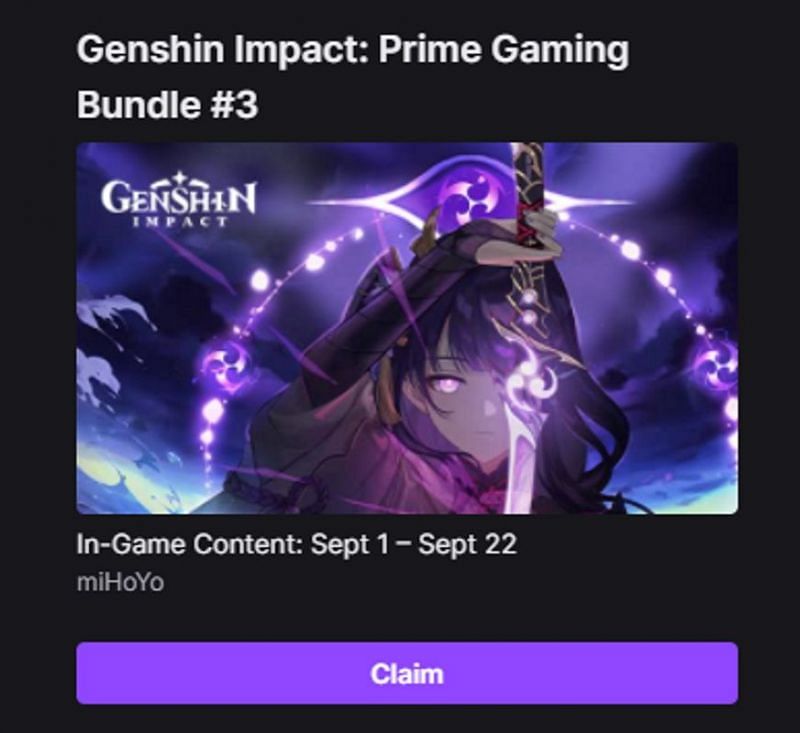Viewport: 800px width, 733px height.
Task: Click the Genshin Impact logo on the banner
Action: [178, 201]
